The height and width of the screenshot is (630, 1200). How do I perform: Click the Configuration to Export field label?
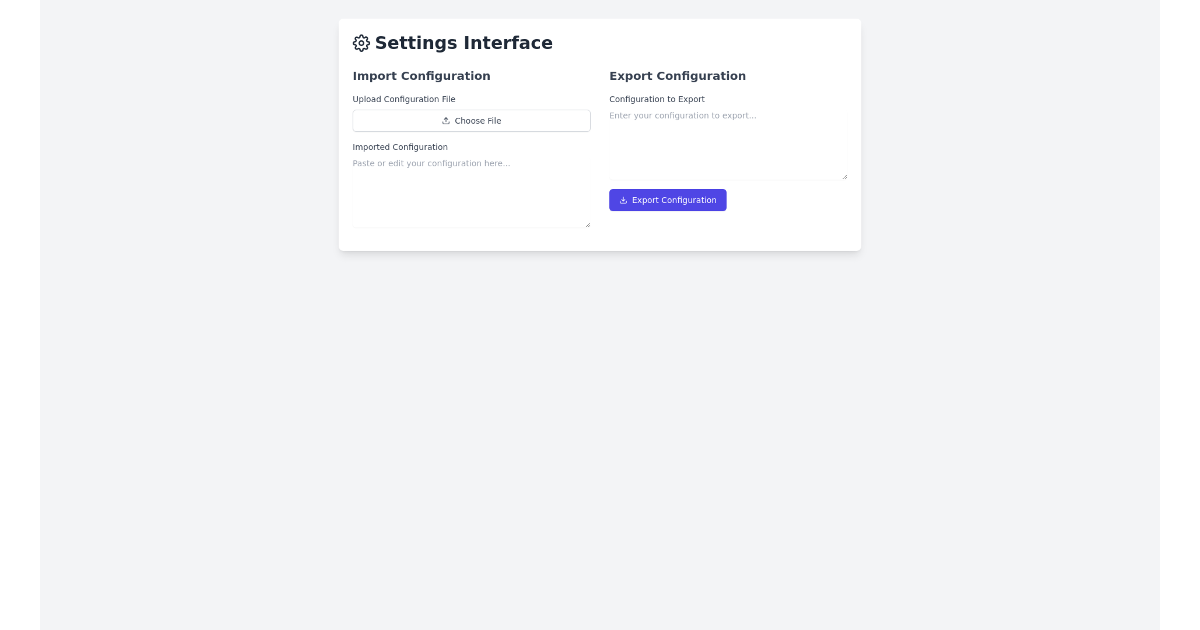[x=657, y=99]
